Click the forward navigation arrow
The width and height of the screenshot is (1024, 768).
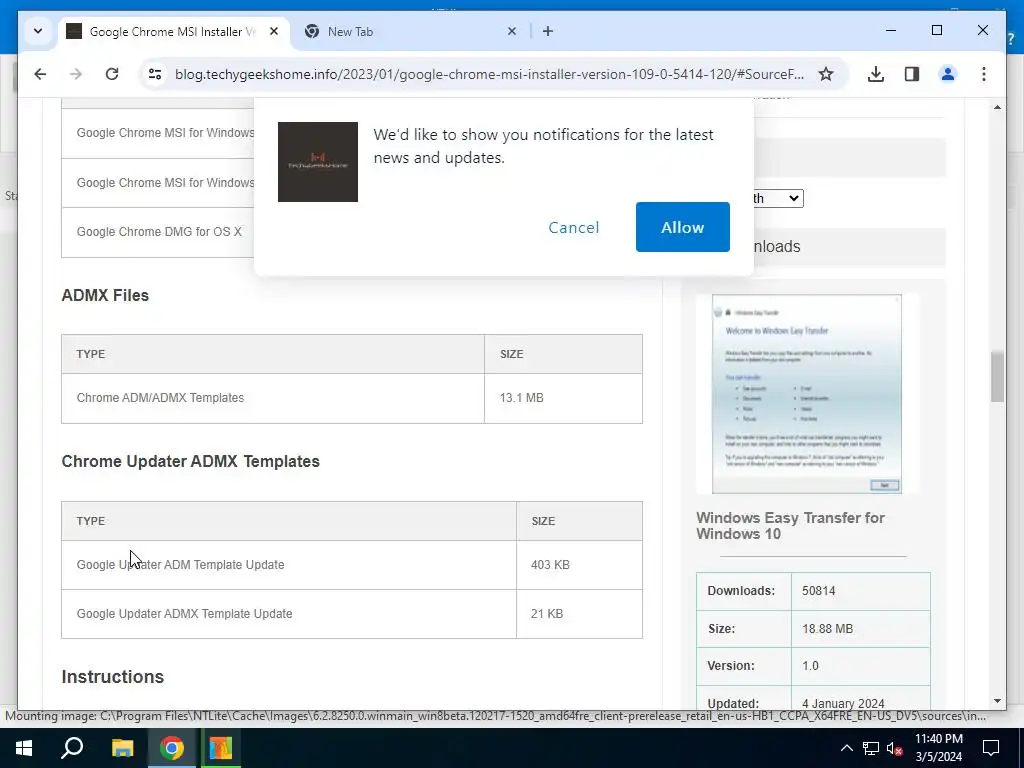76,74
